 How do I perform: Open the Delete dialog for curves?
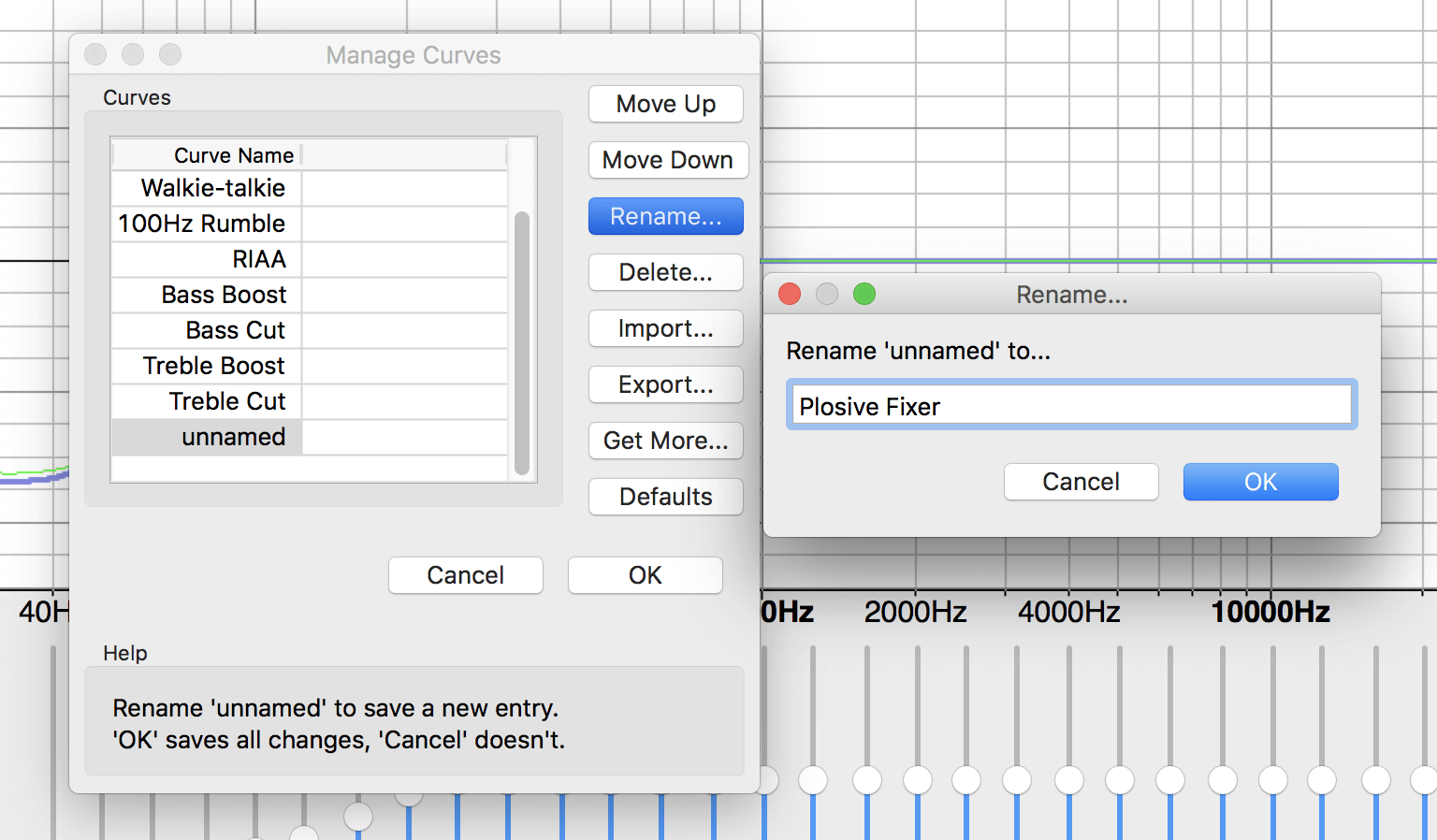coord(665,272)
